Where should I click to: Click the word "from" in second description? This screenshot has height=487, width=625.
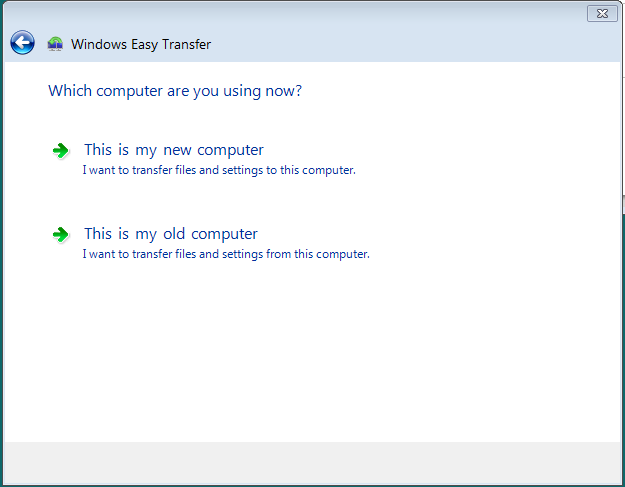pos(278,254)
